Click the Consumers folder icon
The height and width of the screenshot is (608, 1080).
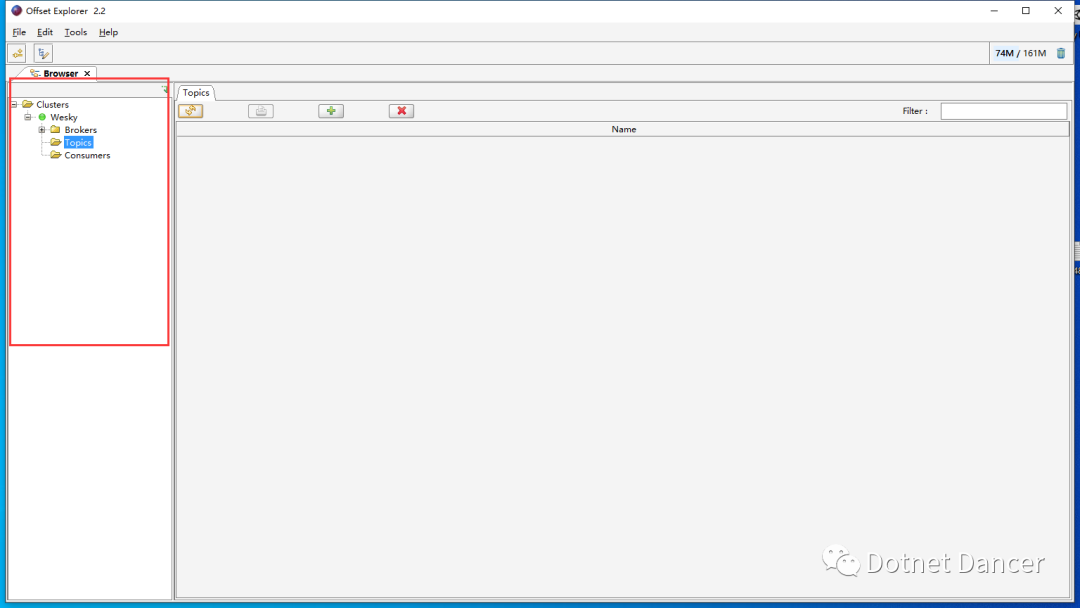pyautogui.click(x=56, y=155)
